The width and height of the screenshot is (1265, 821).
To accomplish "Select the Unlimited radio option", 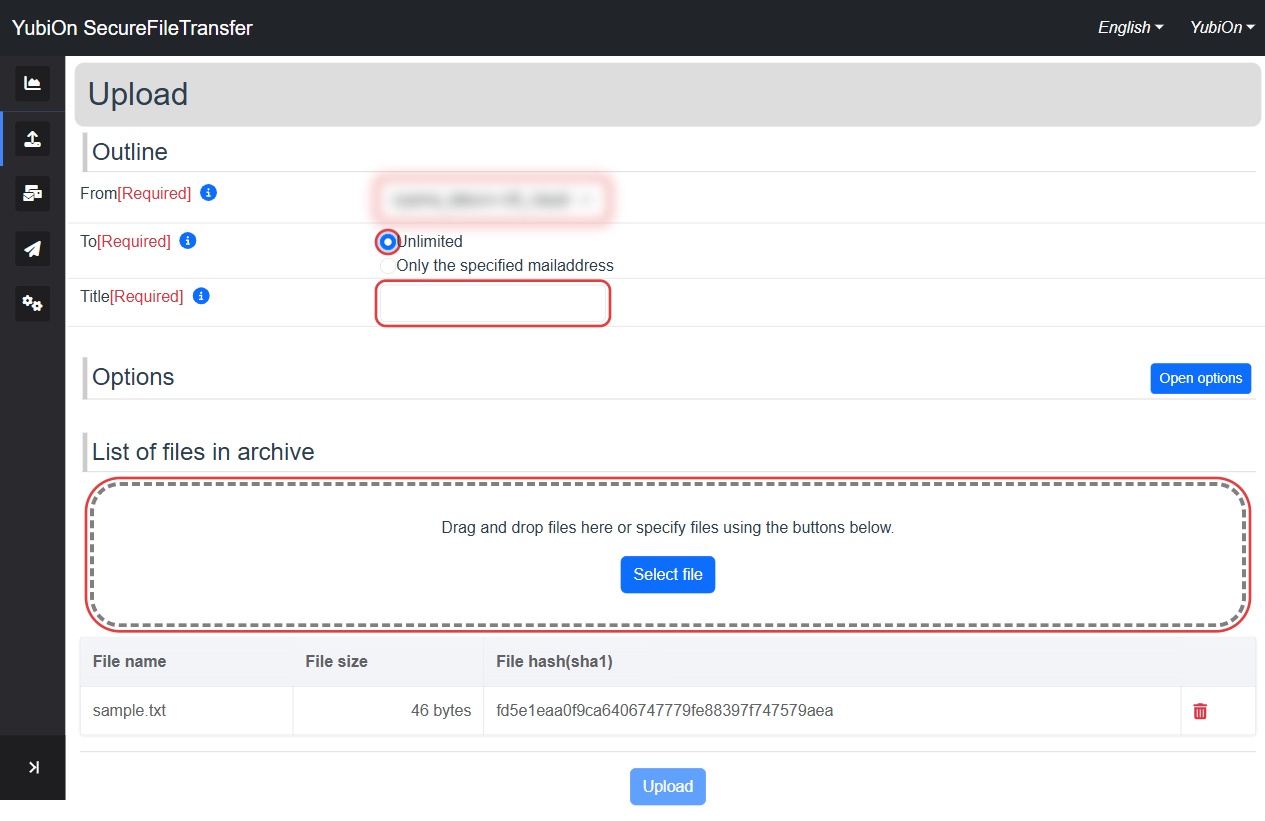I will point(388,241).
